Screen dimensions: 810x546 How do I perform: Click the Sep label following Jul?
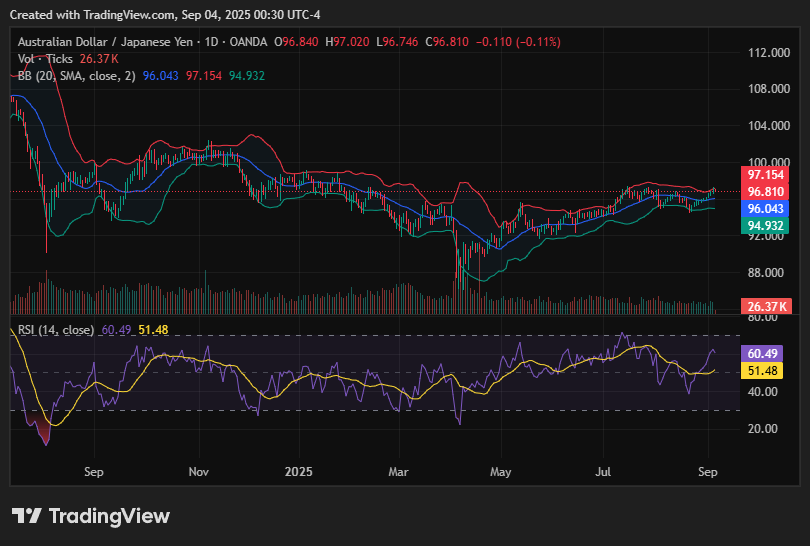(708, 472)
